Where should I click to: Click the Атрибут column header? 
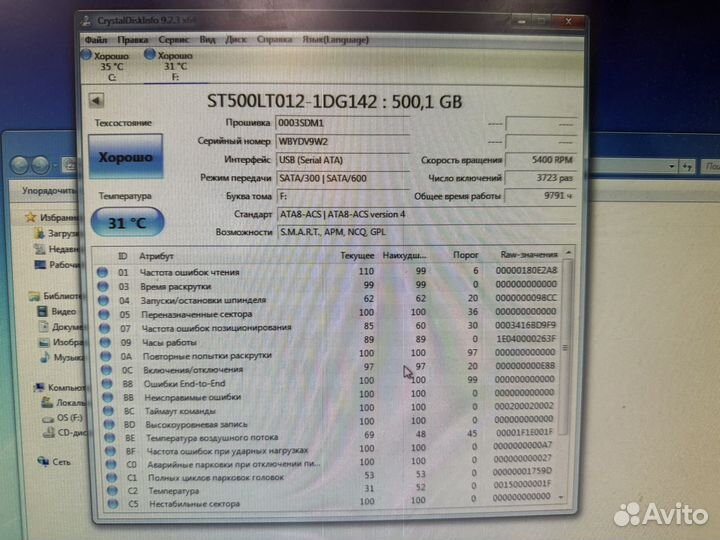click(x=157, y=256)
